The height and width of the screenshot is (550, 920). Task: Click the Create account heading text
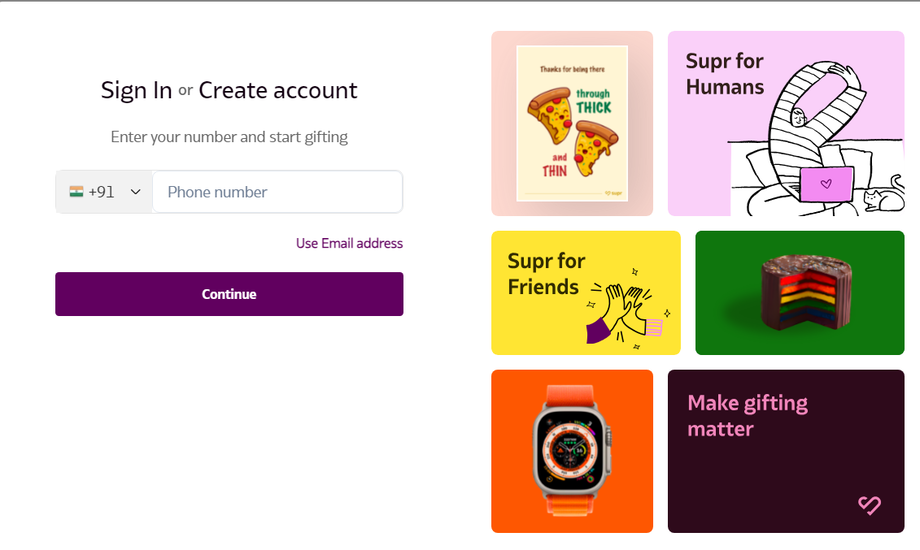pos(278,90)
